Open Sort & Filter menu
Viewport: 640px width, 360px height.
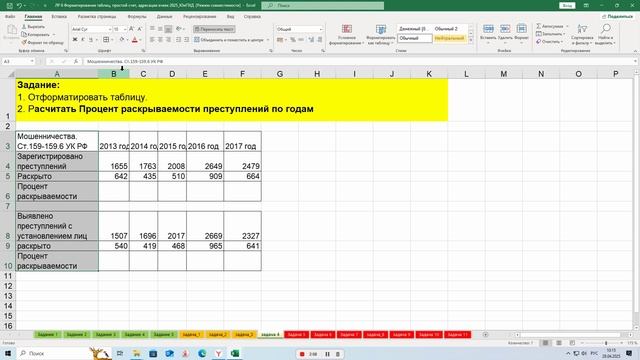pyautogui.click(x=582, y=34)
